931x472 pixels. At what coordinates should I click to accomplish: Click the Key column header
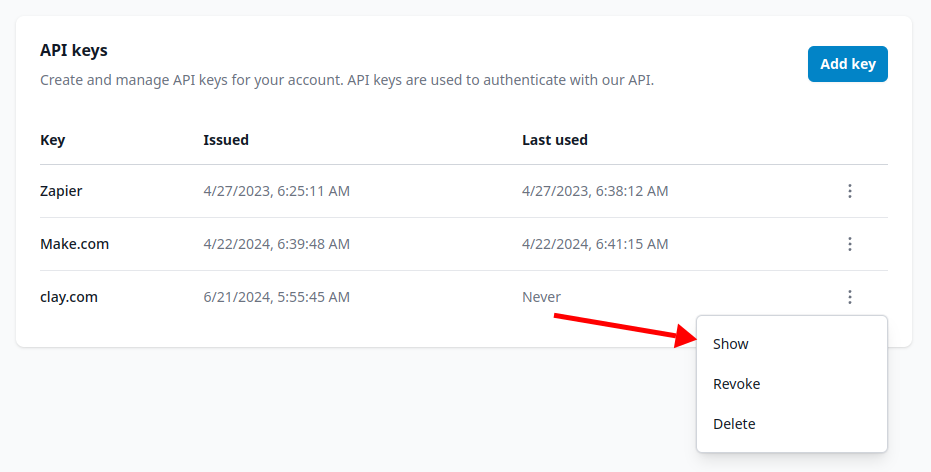tap(53, 140)
